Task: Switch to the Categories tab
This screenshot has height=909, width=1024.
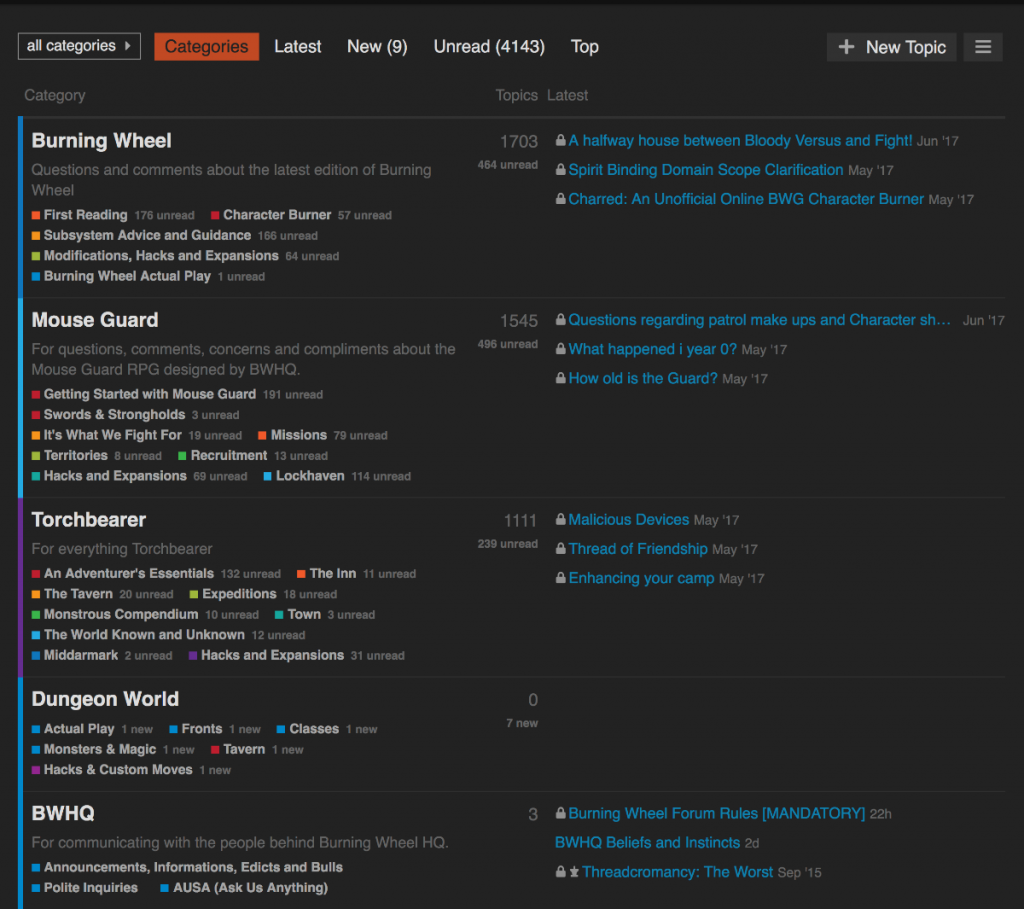Action: (x=206, y=46)
